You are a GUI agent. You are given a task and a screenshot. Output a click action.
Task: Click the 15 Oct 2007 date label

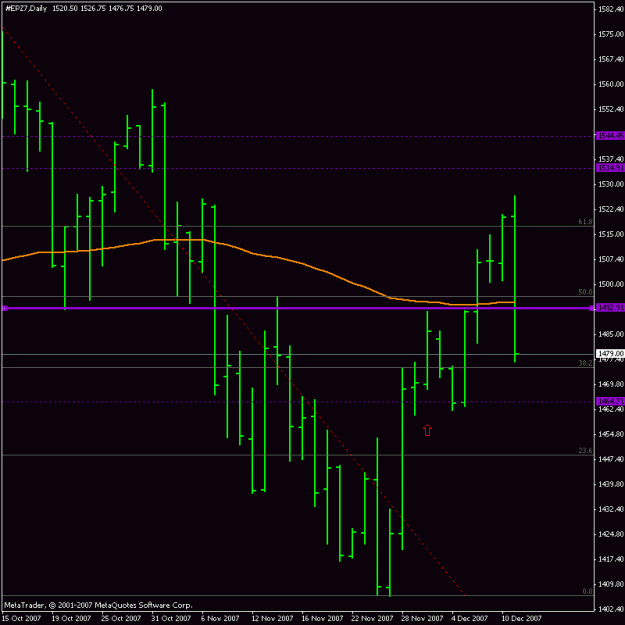pos(21,618)
